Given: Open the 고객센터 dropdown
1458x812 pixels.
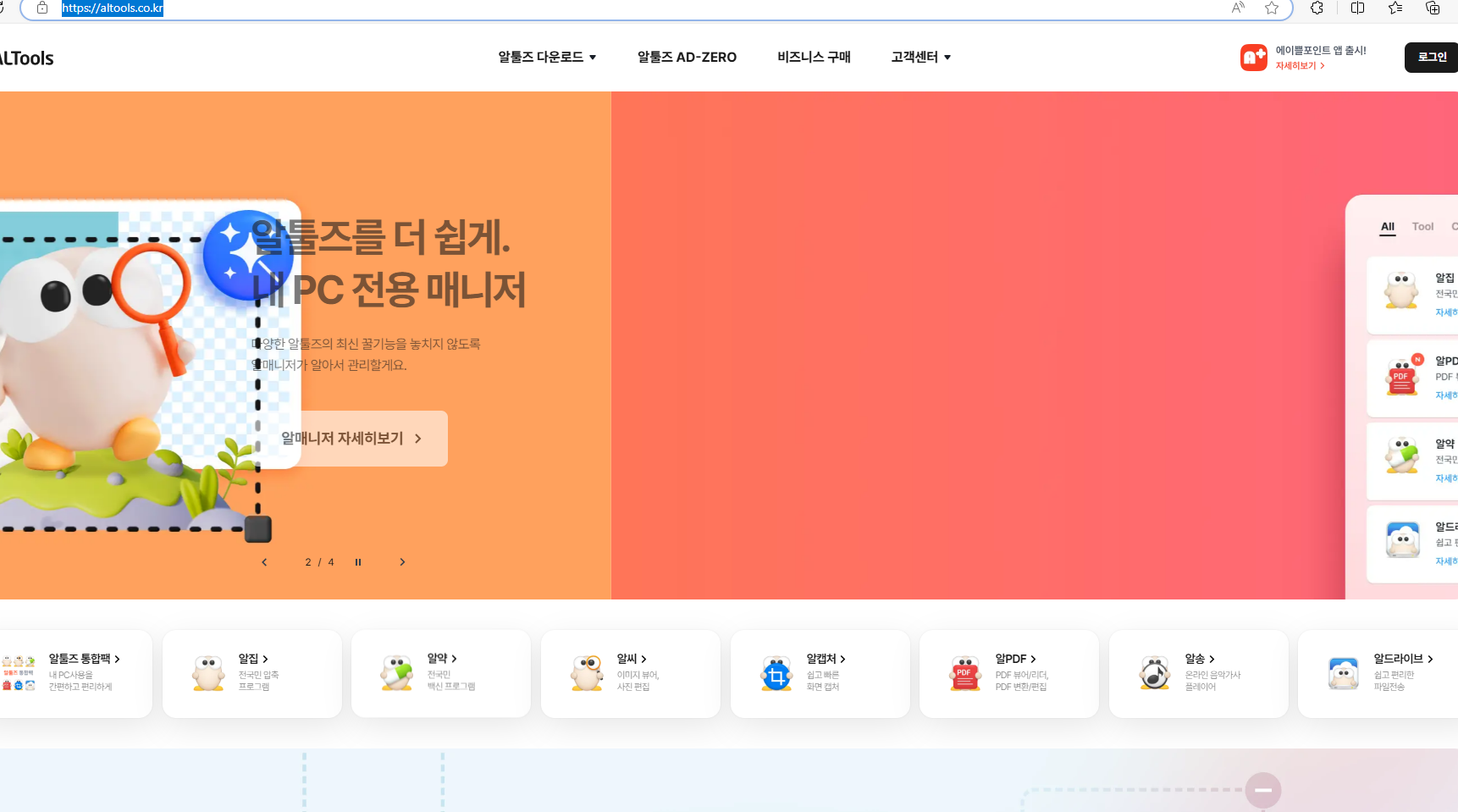Looking at the screenshot, I should (x=920, y=57).
